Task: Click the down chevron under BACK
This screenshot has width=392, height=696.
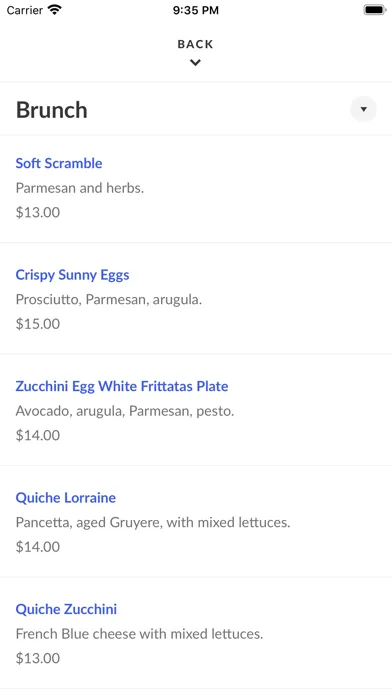Action: 195,63
